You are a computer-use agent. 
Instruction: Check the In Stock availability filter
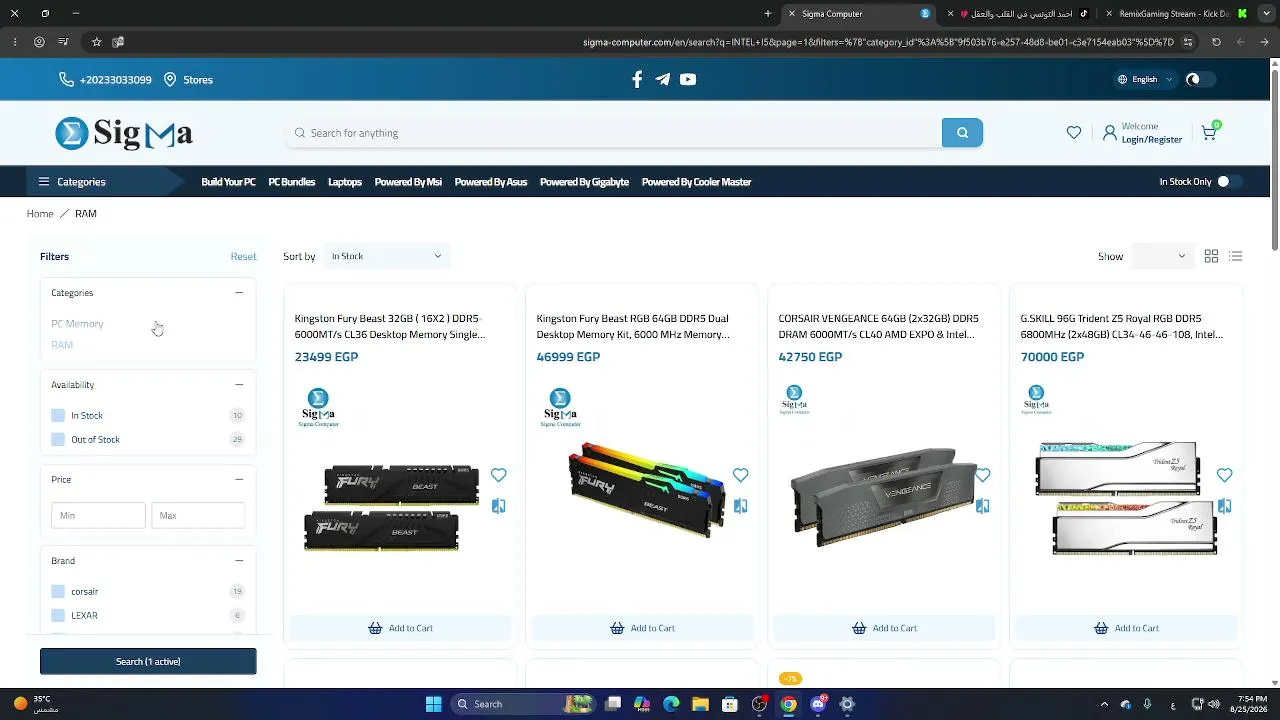tap(58, 415)
